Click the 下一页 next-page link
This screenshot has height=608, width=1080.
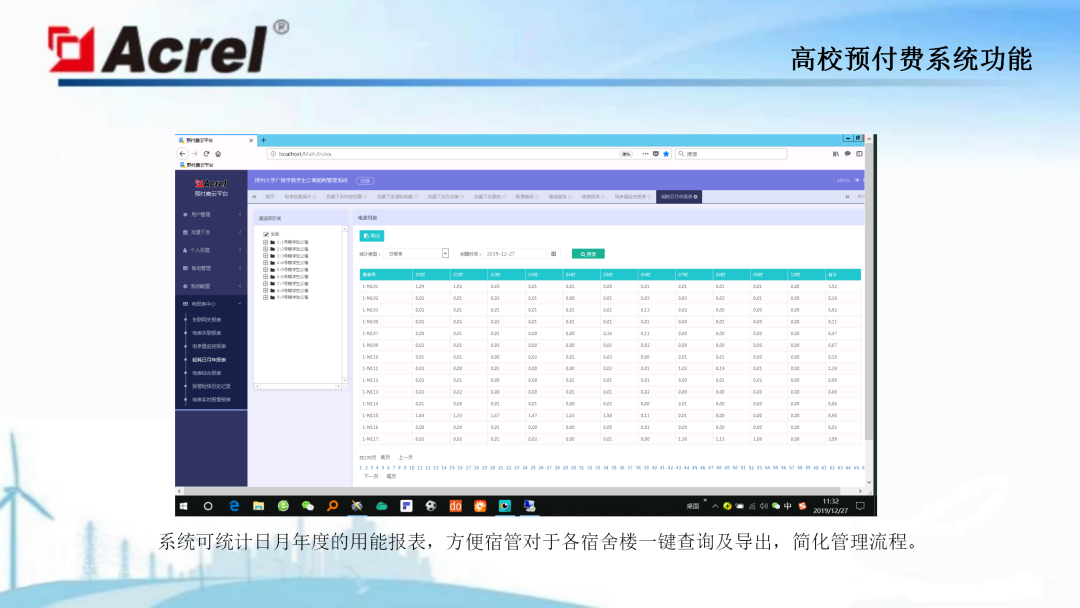(x=371, y=476)
